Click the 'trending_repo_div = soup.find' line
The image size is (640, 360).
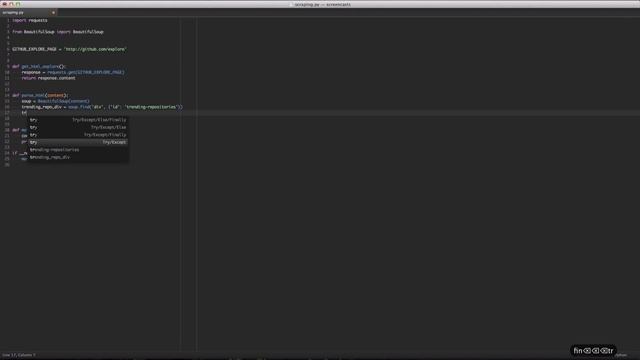click(x=102, y=107)
